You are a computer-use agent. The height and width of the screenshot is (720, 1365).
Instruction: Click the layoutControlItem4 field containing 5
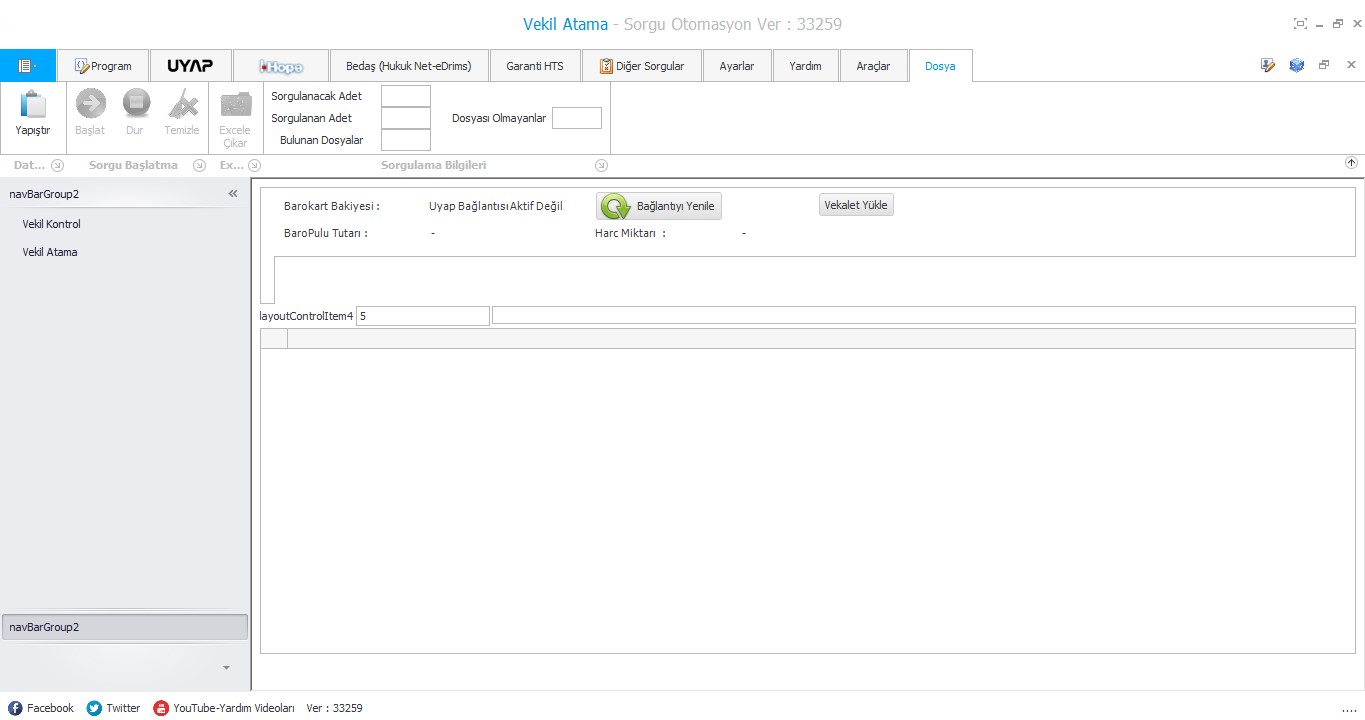coord(423,316)
